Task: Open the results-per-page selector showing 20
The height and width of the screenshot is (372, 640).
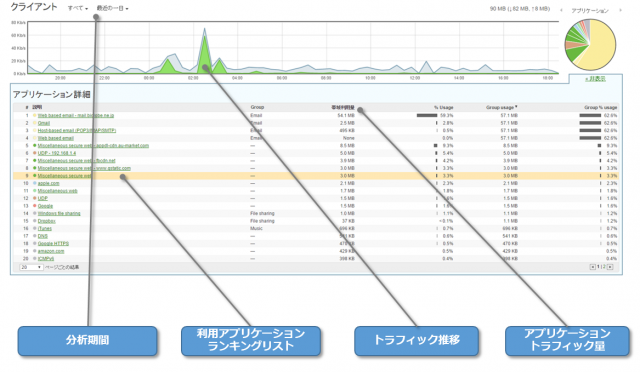Action: click(31, 267)
